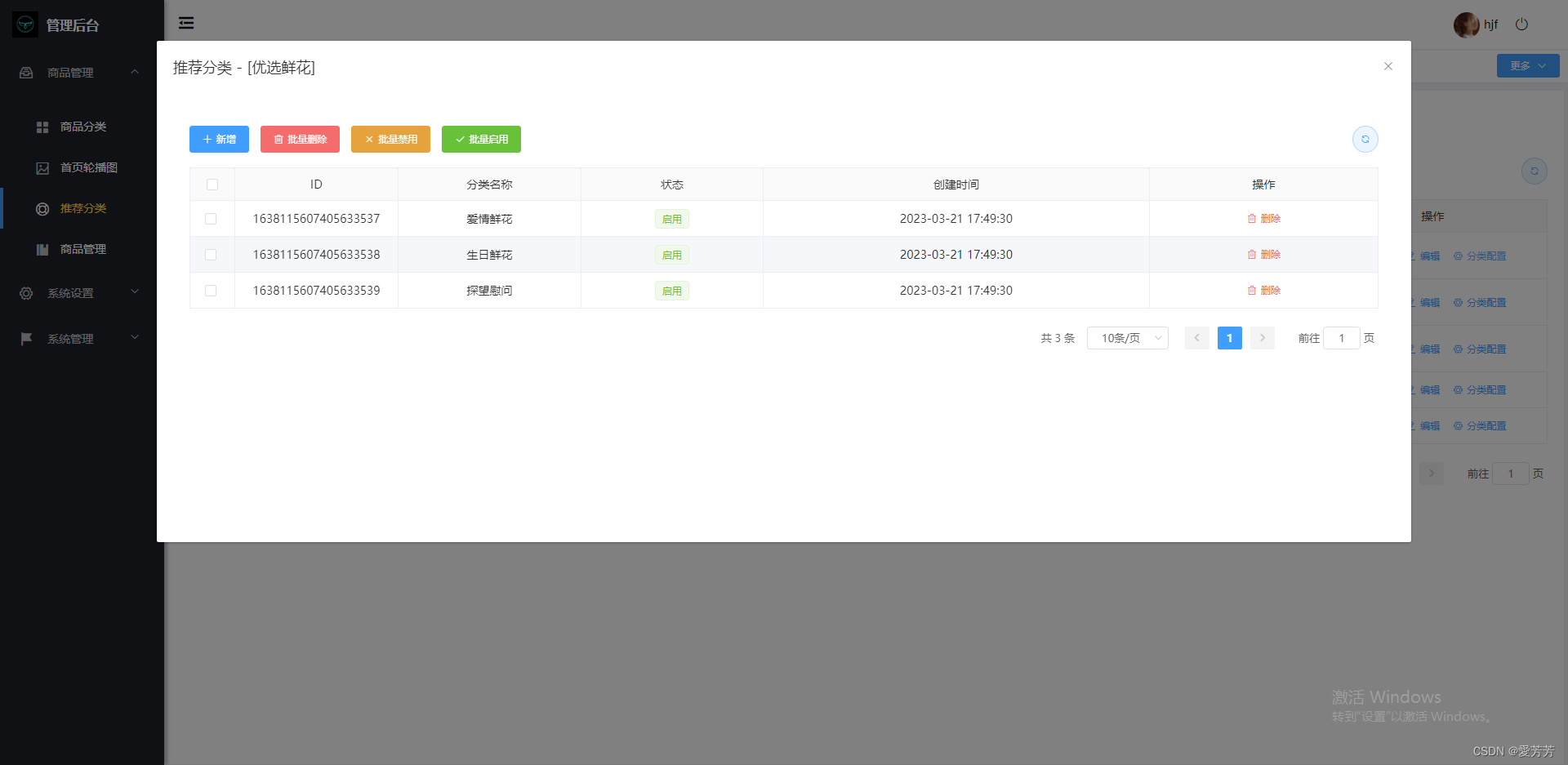This screenshot has height=765, width=1568.
Task: Click the 批量禁用 button
Action: pyautogui.click(x=390, y=140)
